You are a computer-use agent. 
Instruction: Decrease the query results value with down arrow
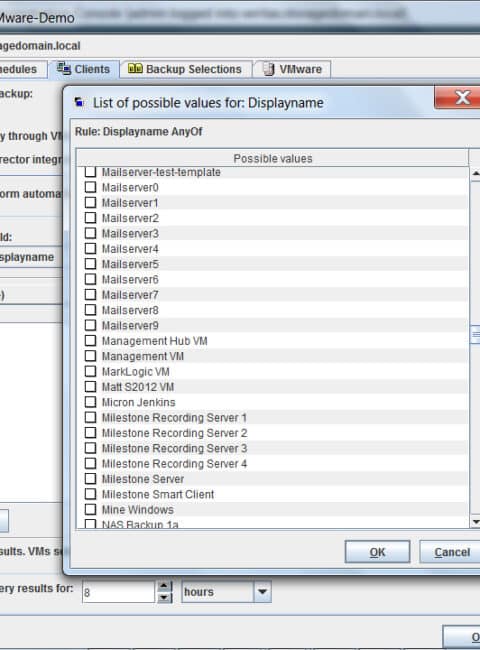pos(165,597)
